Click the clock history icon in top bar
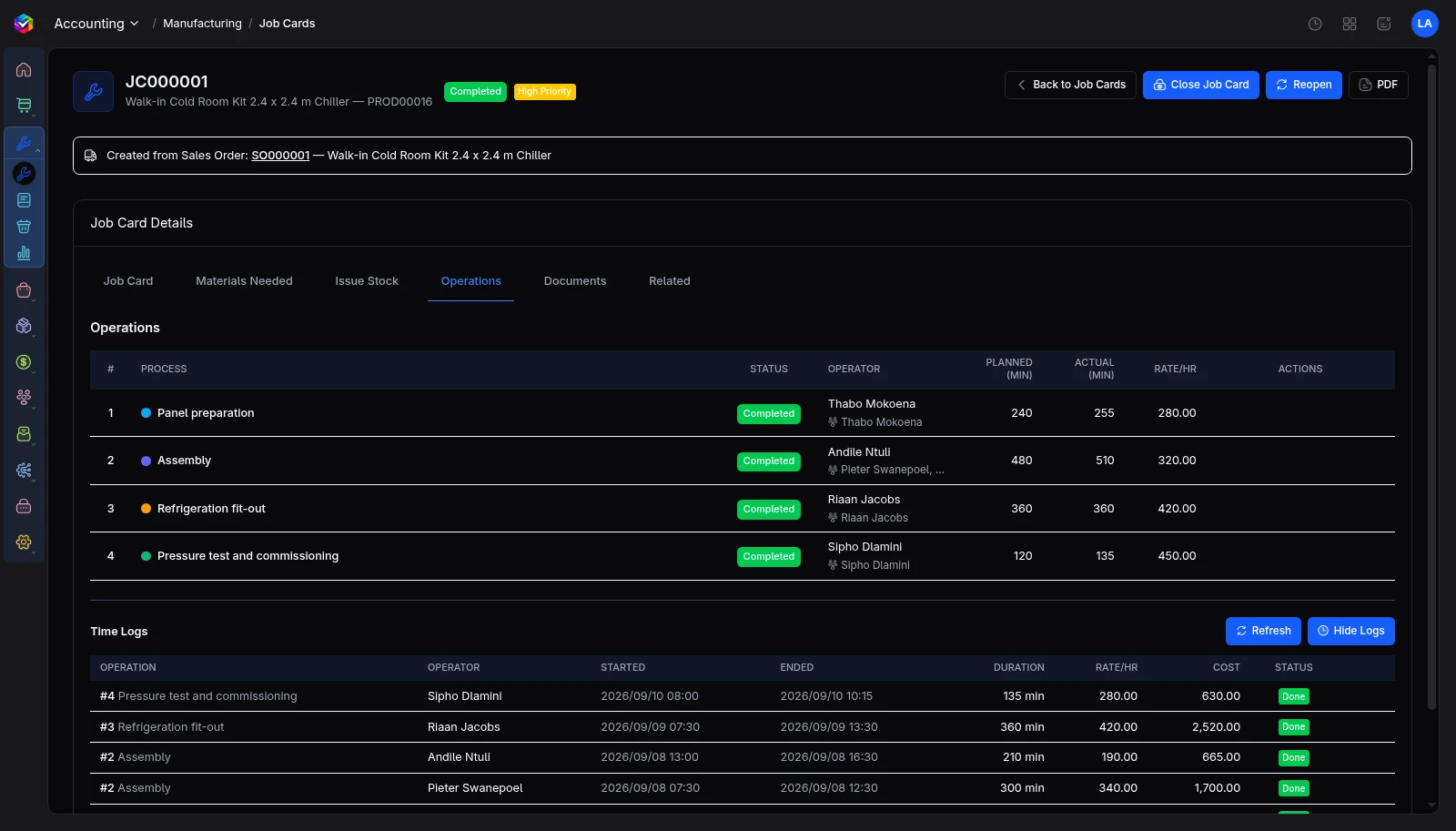Viewport: 1456px width, 831px height. [1315, 24]
